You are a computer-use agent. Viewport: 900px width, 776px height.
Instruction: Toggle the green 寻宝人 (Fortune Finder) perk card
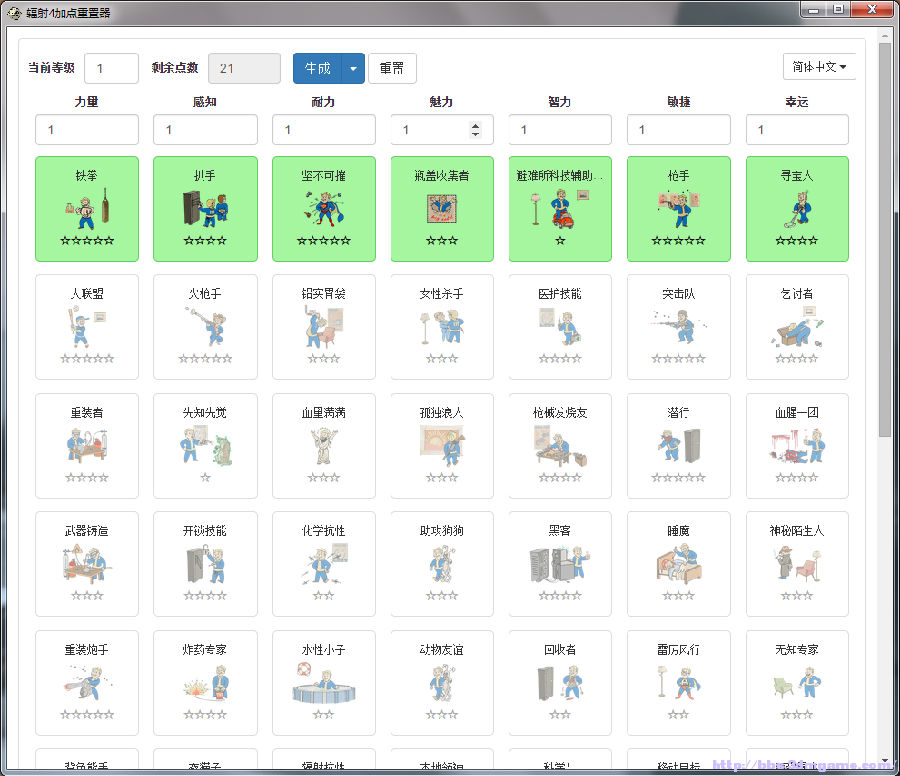pyautogui.click(x=797, y=208)
